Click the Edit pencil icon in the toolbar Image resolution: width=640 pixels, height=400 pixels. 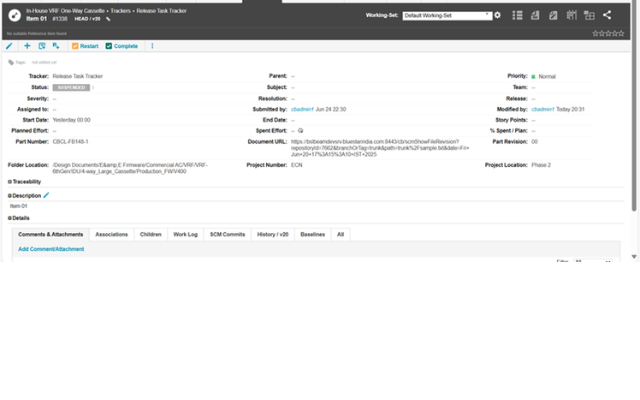[9, 46]
